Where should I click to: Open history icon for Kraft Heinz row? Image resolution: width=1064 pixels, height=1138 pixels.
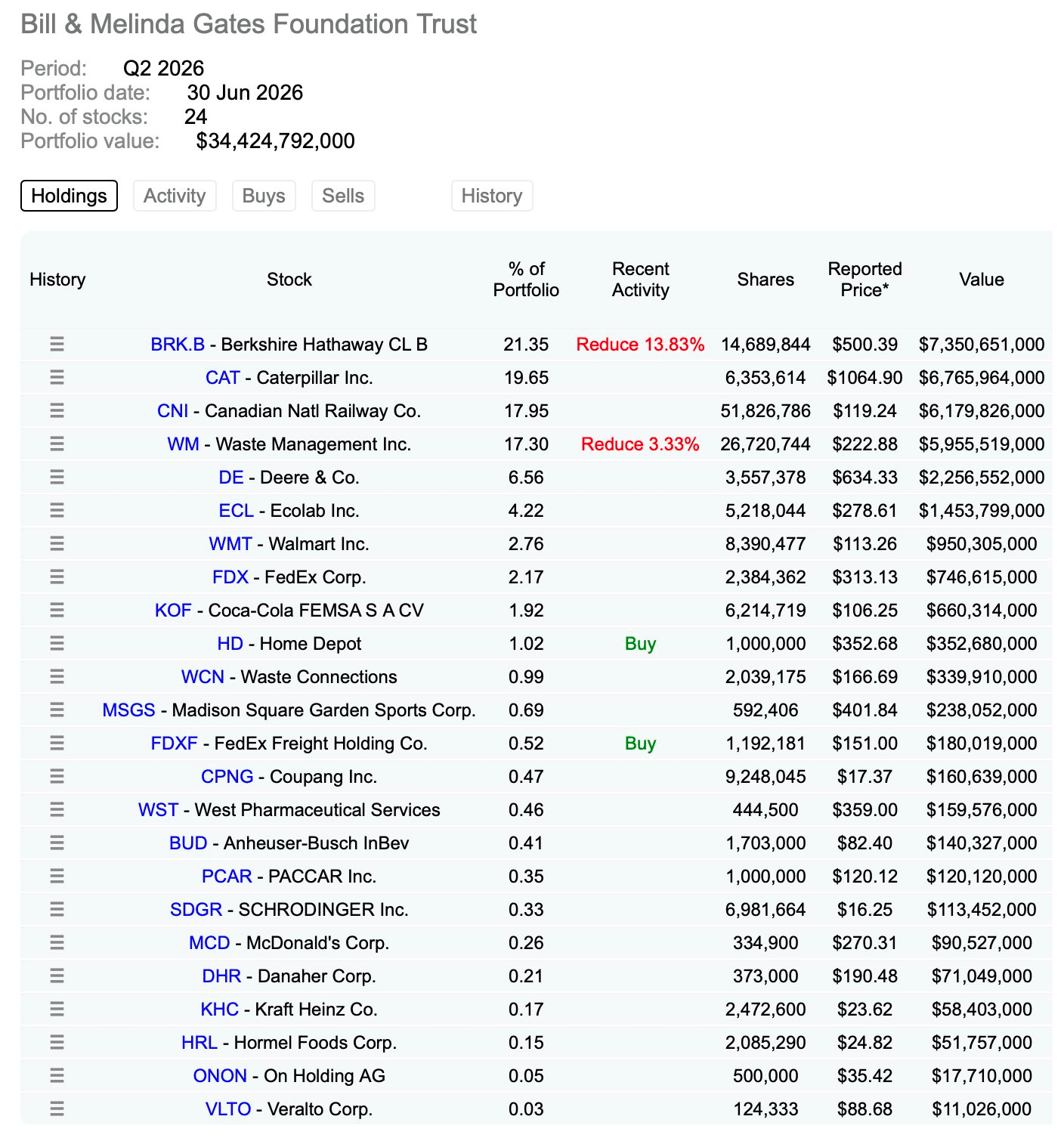pyautogui.click(x=57, y=1010)
